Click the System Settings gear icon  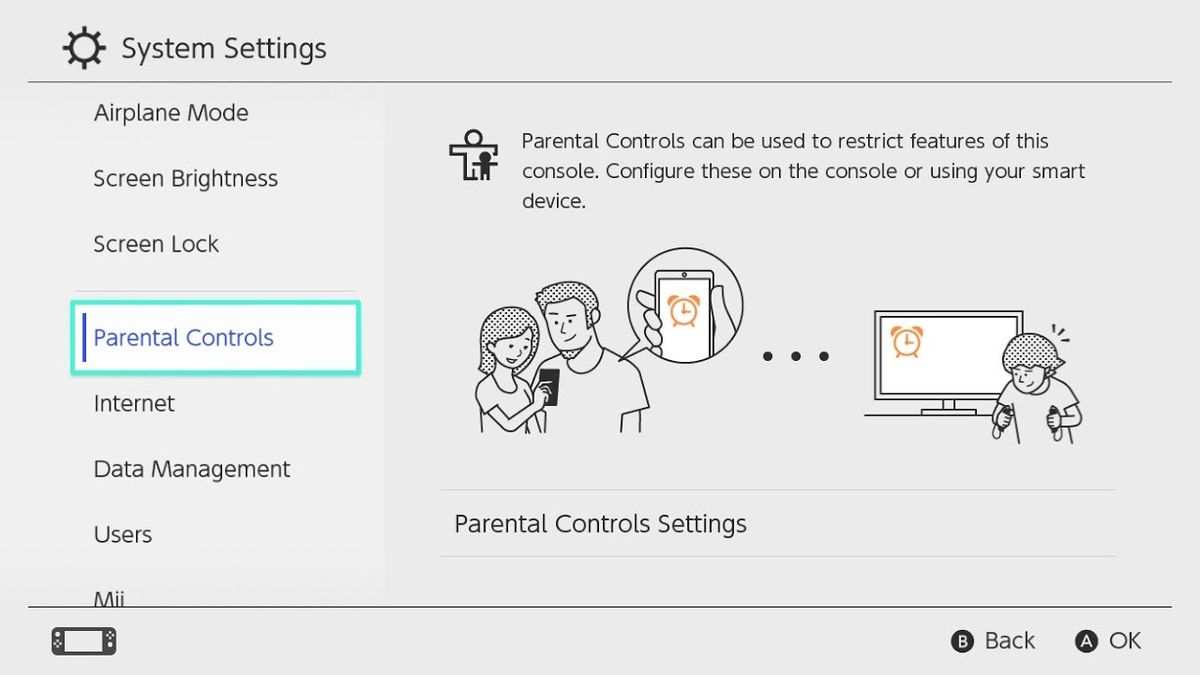coord(84,47)
